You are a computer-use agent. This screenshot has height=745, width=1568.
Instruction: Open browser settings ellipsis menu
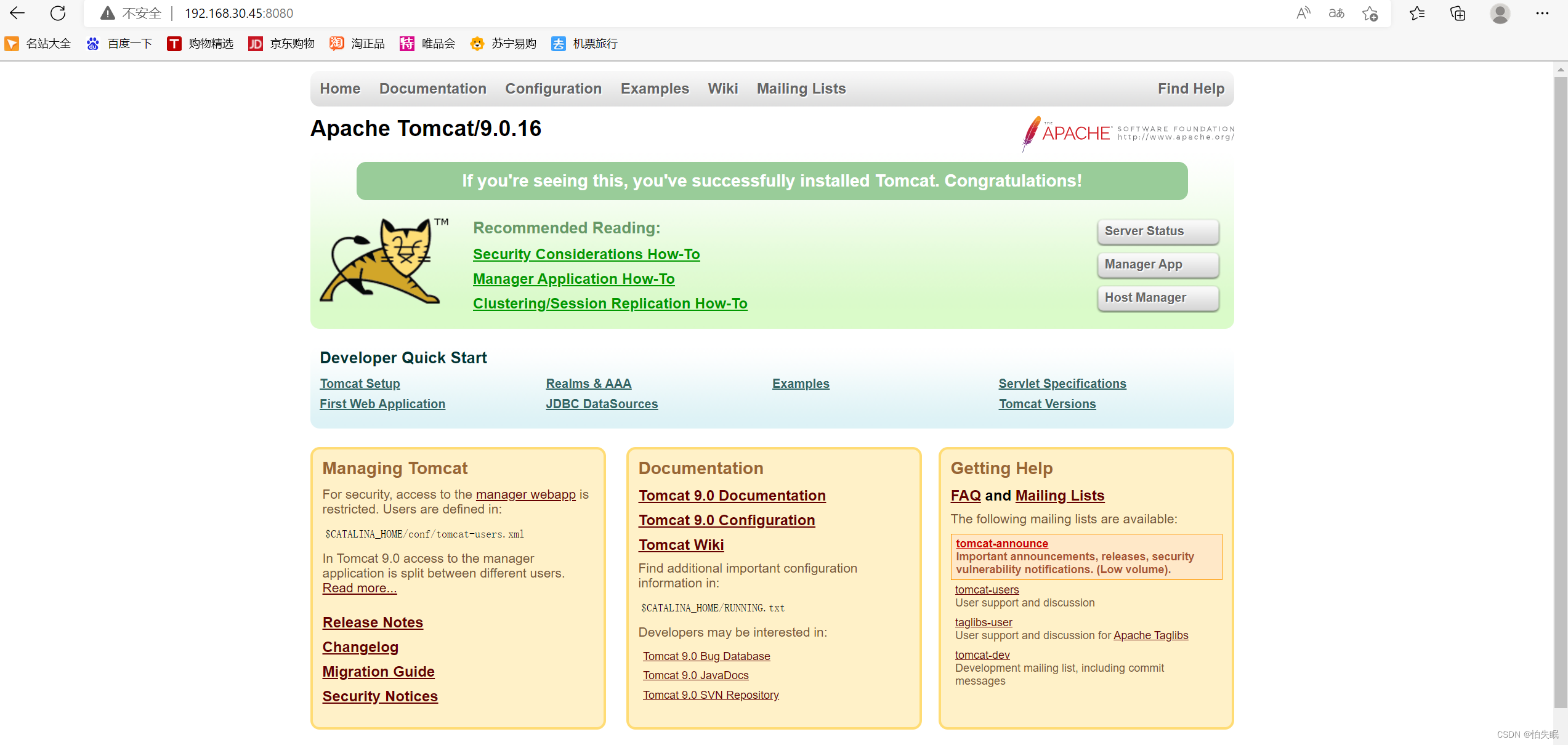[x=1542, y=13]
